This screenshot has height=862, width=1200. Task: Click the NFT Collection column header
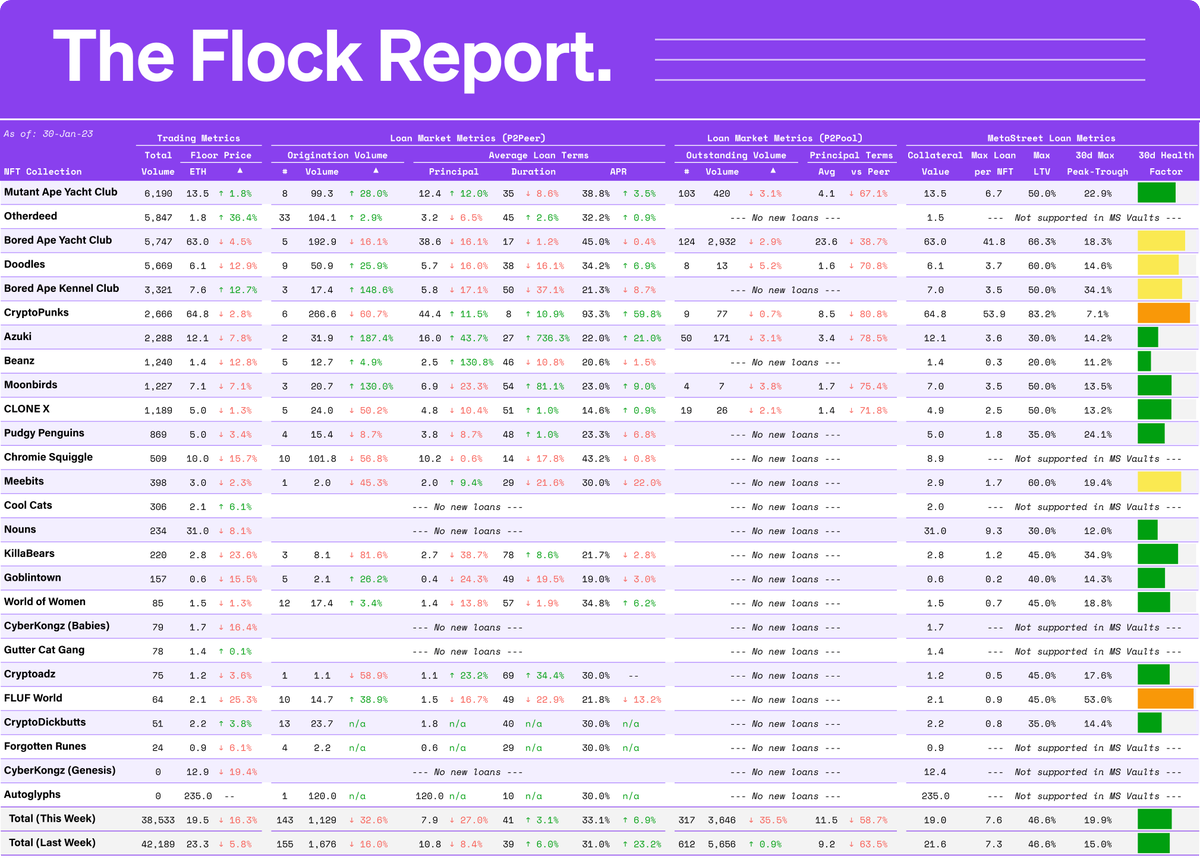click(43, 171)
